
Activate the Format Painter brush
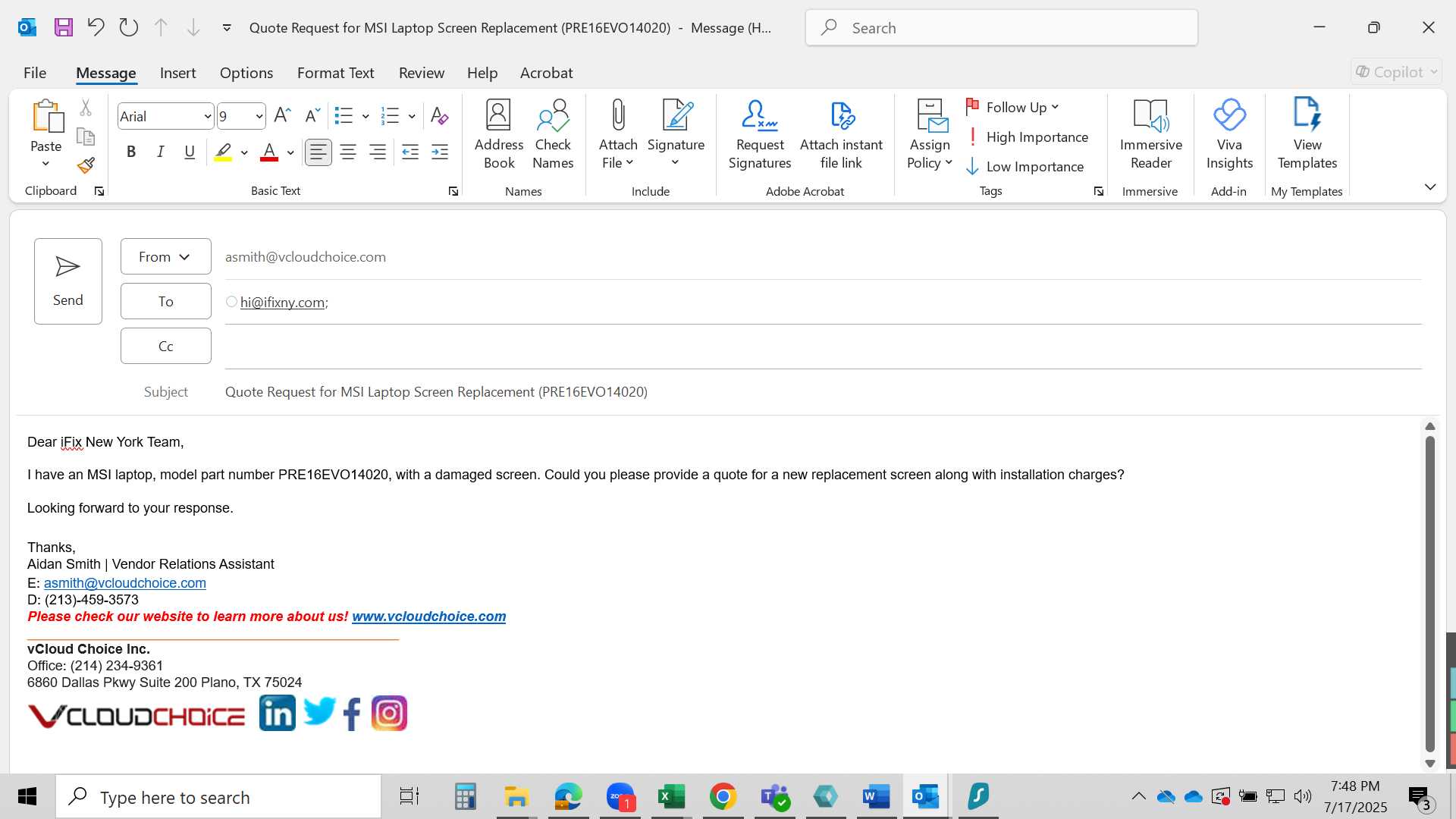point(86,165)
